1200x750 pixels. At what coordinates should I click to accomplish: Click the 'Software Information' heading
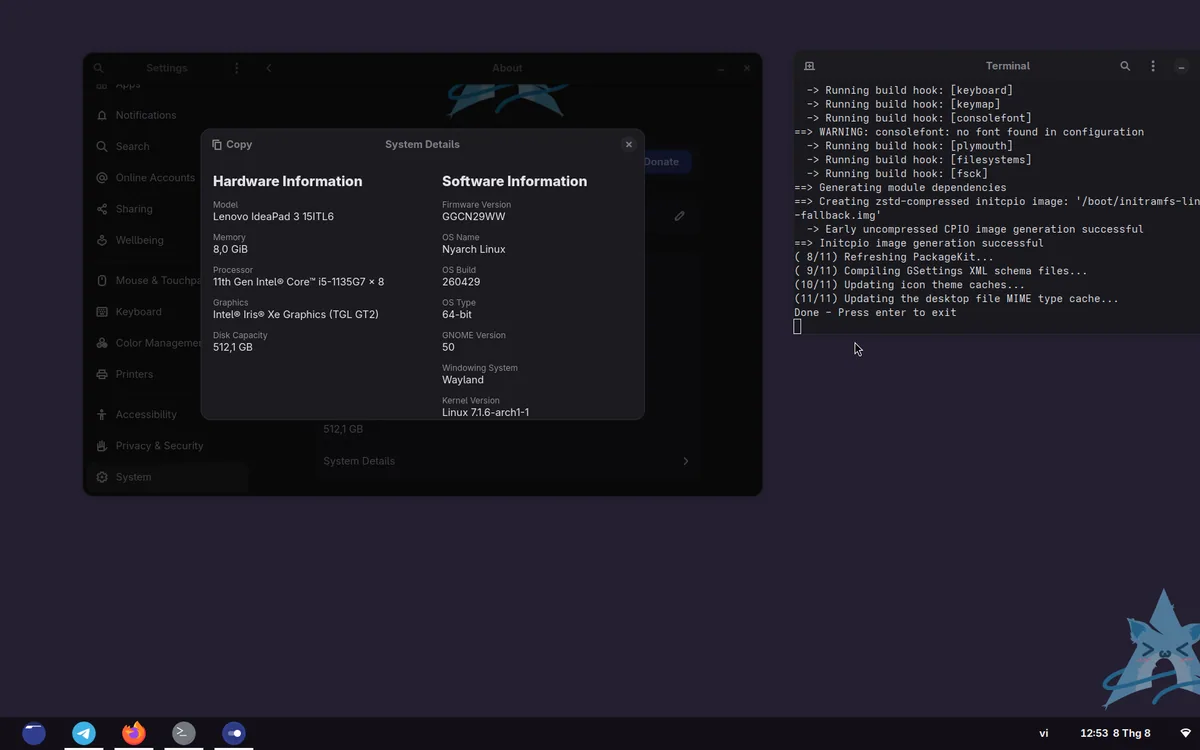(514, 181)
